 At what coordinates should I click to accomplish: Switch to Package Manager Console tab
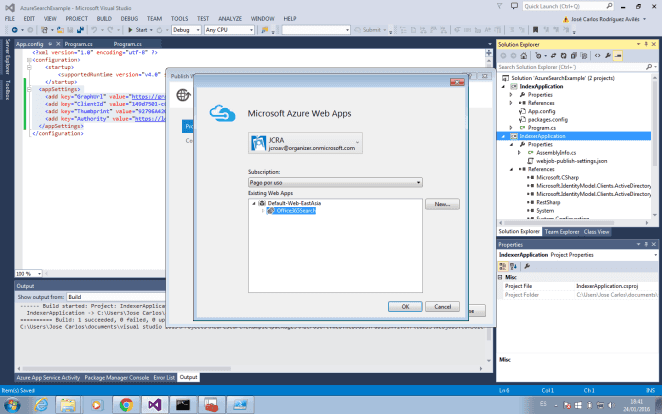(117, 378)
